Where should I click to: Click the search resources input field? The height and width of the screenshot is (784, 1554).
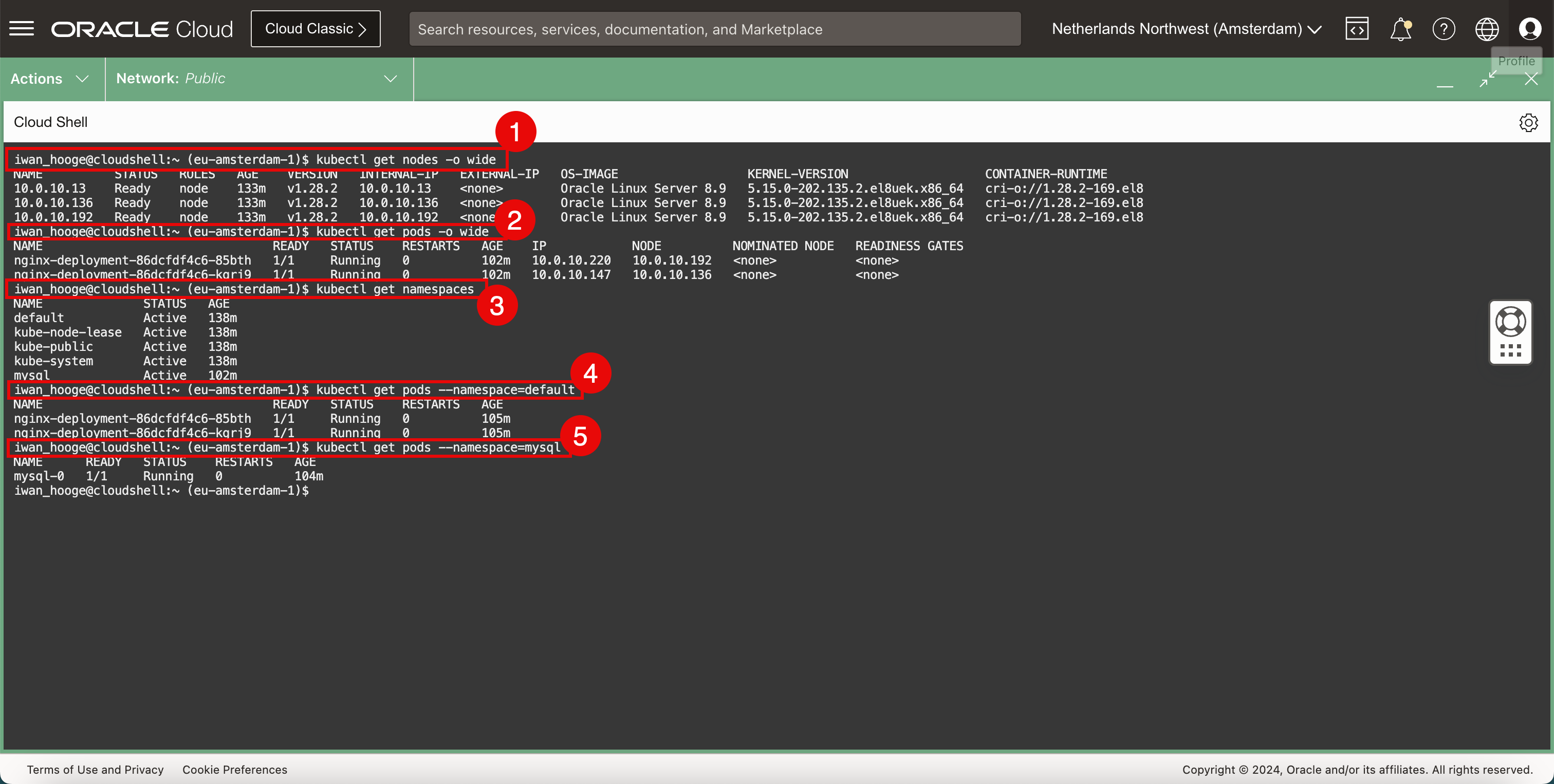point(714,29)
